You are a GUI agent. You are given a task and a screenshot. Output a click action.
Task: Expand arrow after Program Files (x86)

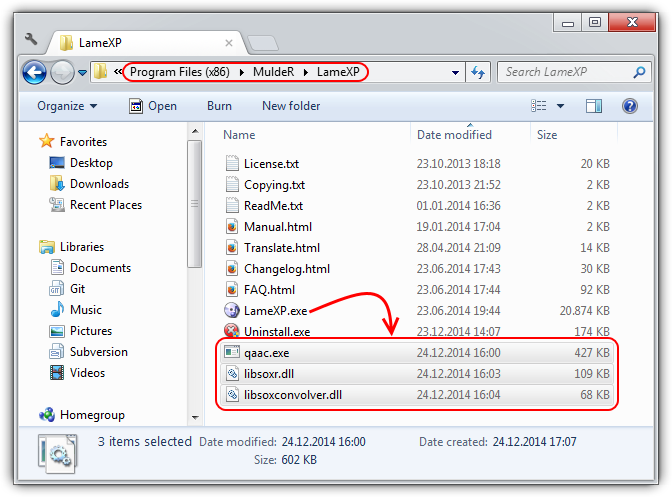pyautogui.click(x=242, y=72)
